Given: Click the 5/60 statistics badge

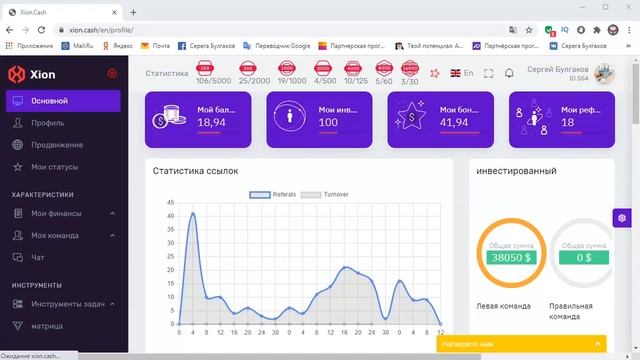Looking at the screenshot, I should click(x=384, y=73).
